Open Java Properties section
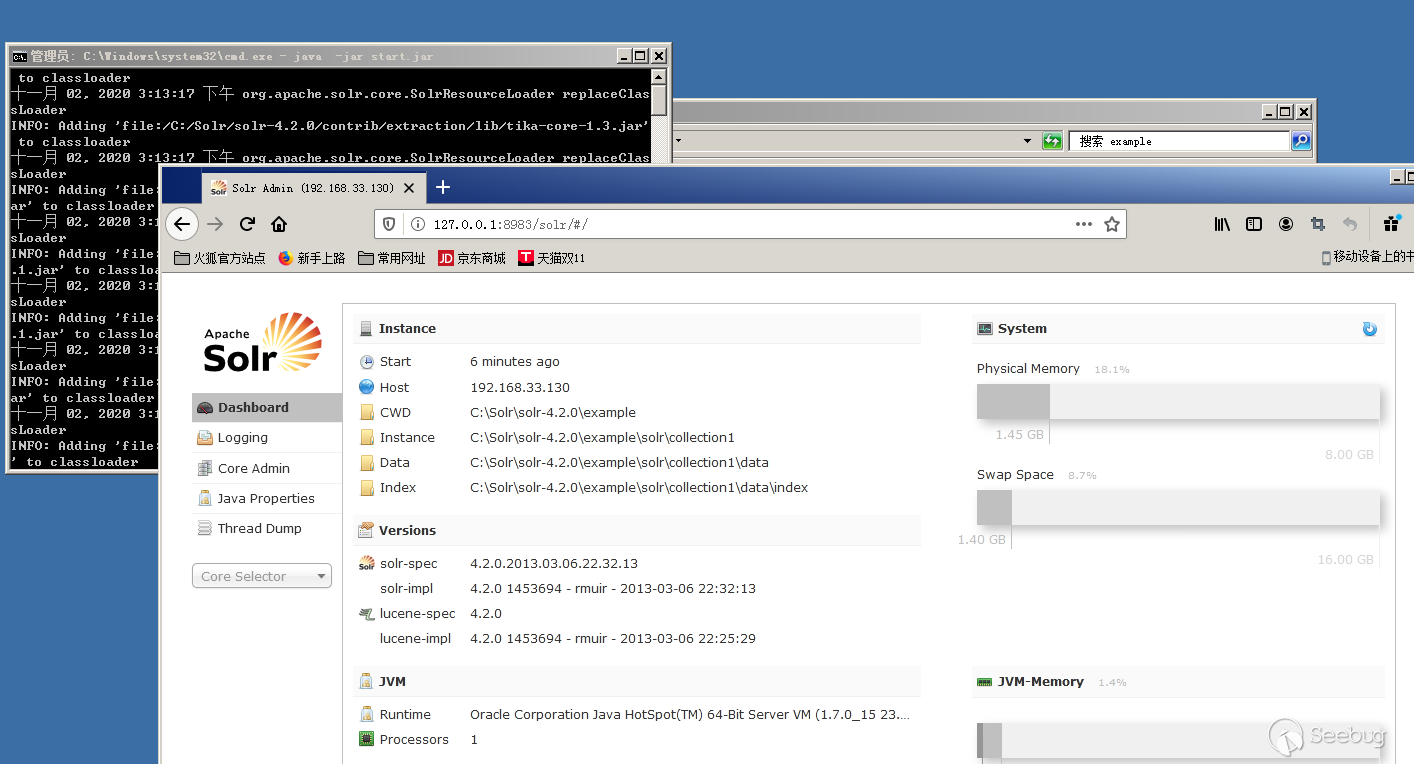The width and height of the screenshot is (1414, 764). pyautogui.click(x=266, y=498)
